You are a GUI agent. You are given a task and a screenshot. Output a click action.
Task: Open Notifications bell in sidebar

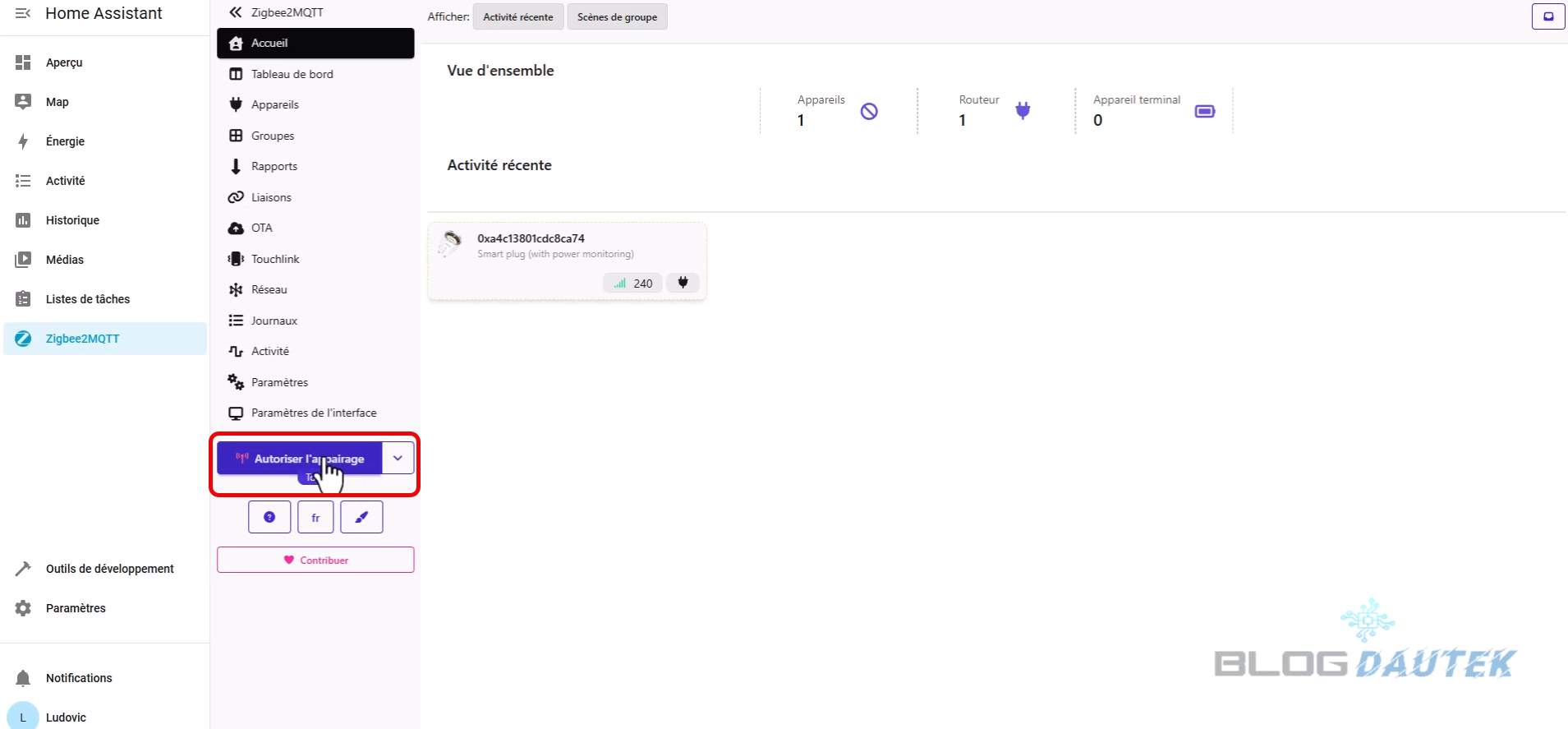click(x=23, y=678)
